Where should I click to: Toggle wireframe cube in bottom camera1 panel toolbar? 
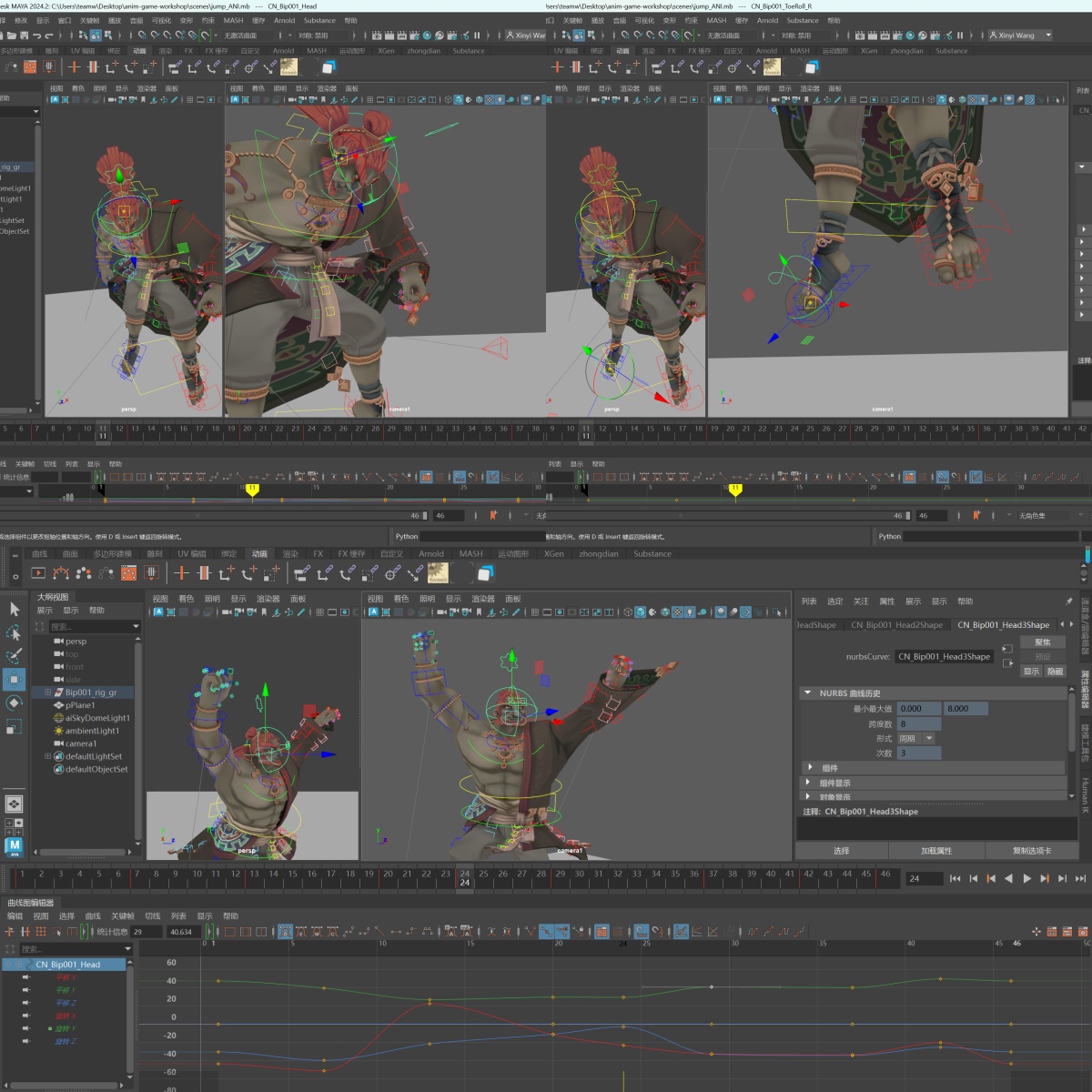point(628,612)
